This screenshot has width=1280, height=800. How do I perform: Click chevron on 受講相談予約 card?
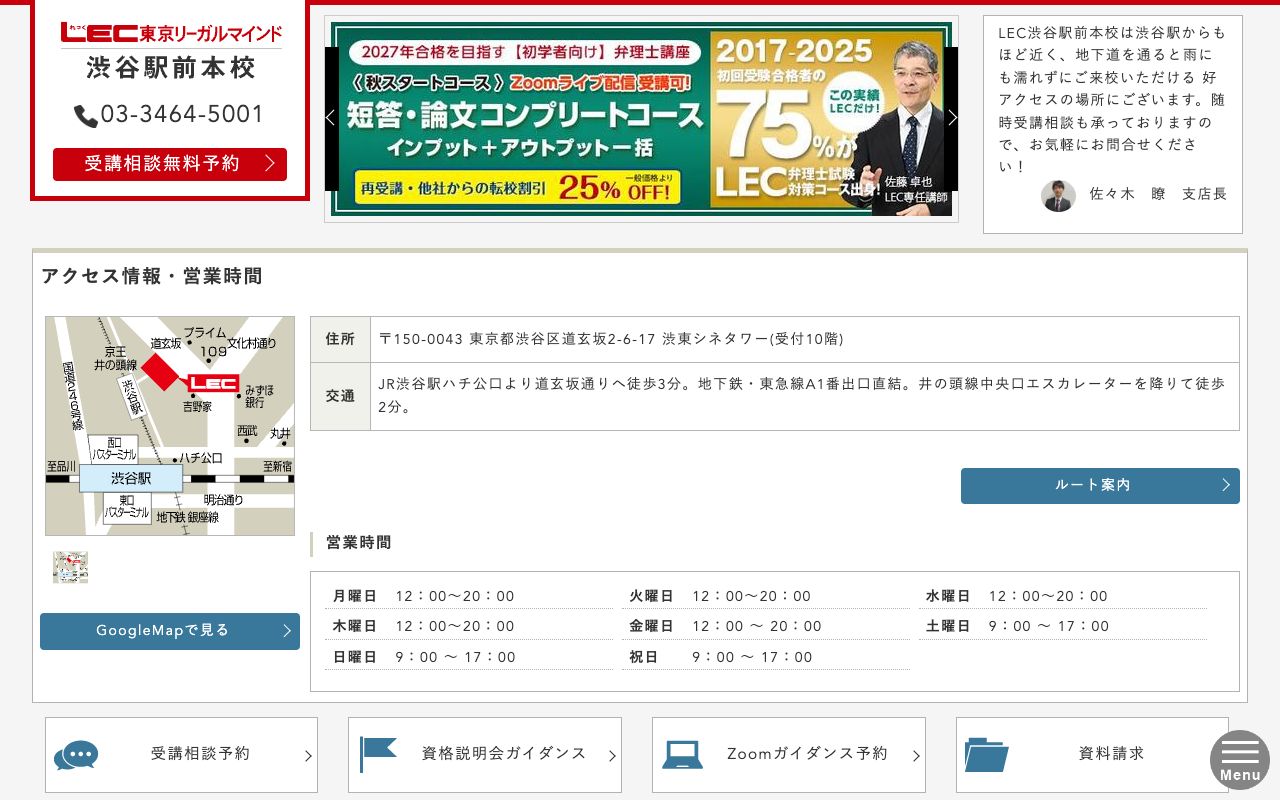pyautogui.click(x=308, y=757)
